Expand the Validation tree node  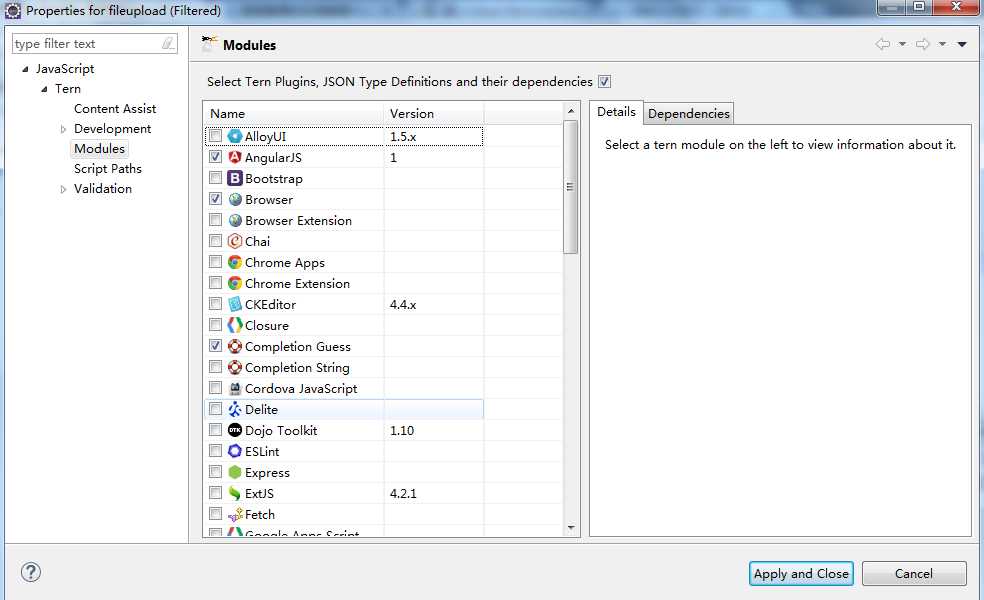(63, 189)
